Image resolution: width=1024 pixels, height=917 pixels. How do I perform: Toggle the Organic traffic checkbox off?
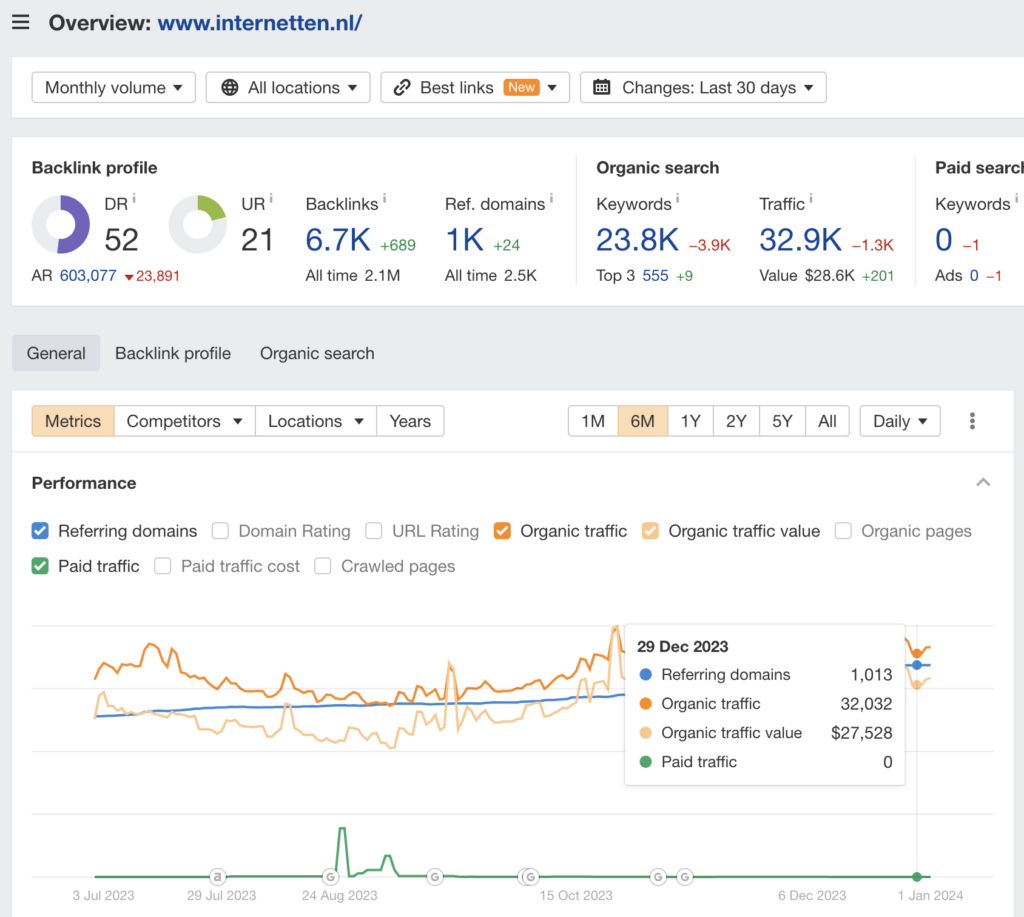[x=502, y=531]
